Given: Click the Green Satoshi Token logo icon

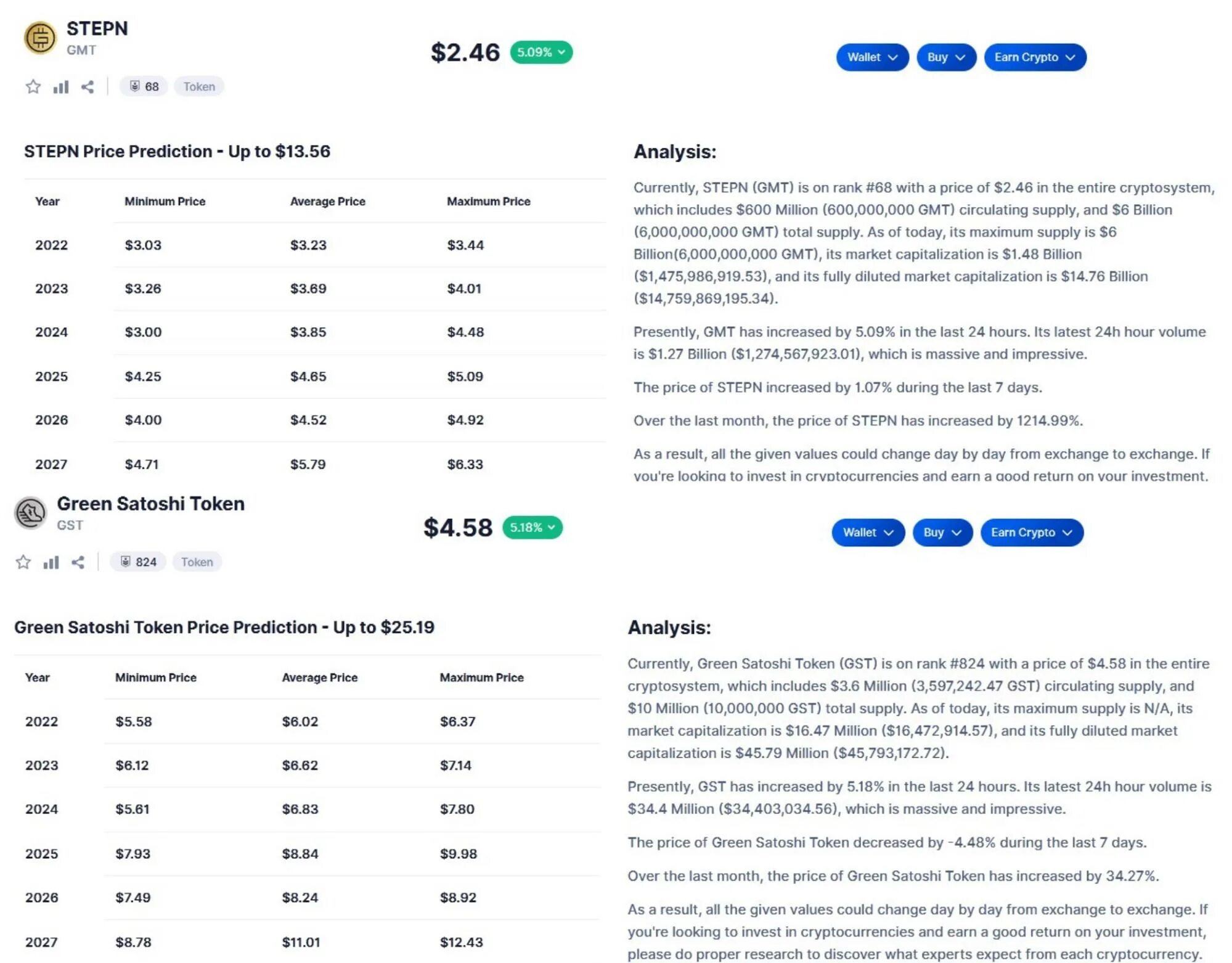Looking at the screenshot, I should point(30,513).
